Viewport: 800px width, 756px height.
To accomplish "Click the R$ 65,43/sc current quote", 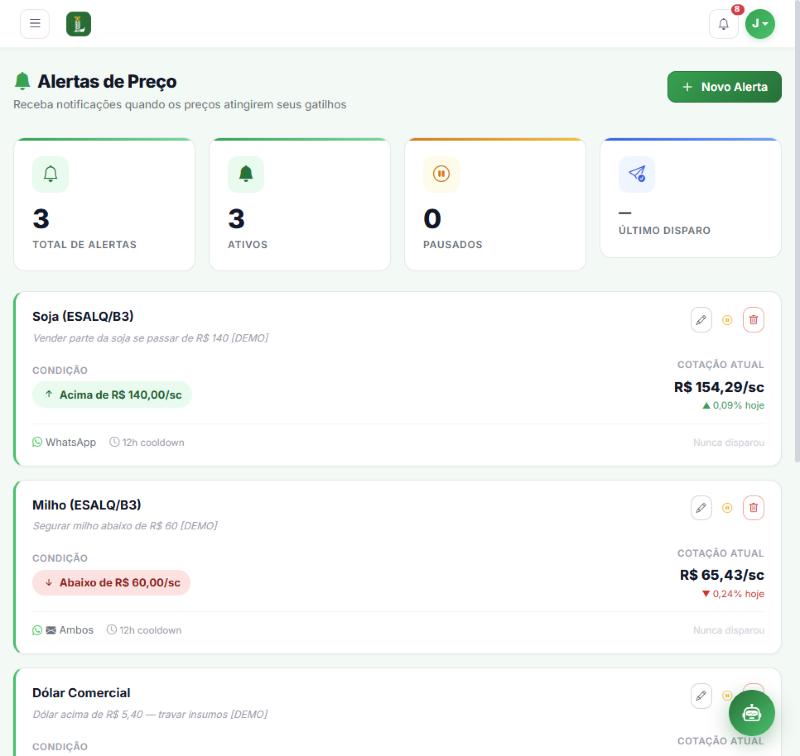I will (x=722, y=575).
